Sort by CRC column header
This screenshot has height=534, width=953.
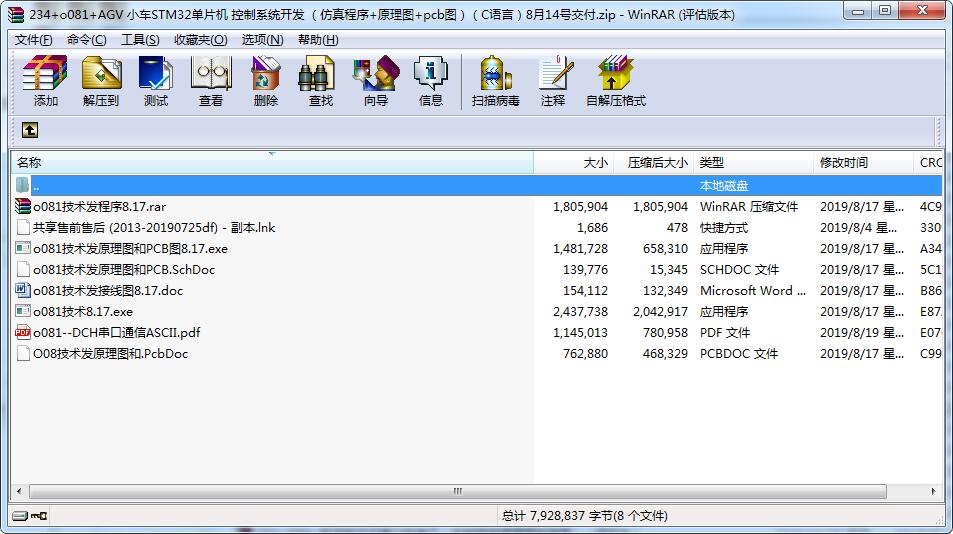tap(928, 163)
